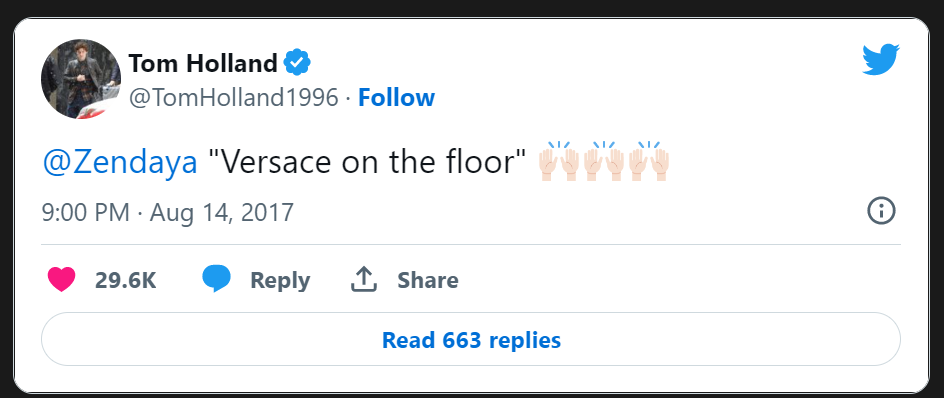
Task: Open Tom Holland's profile picture
Action: [x=81, y=79]
